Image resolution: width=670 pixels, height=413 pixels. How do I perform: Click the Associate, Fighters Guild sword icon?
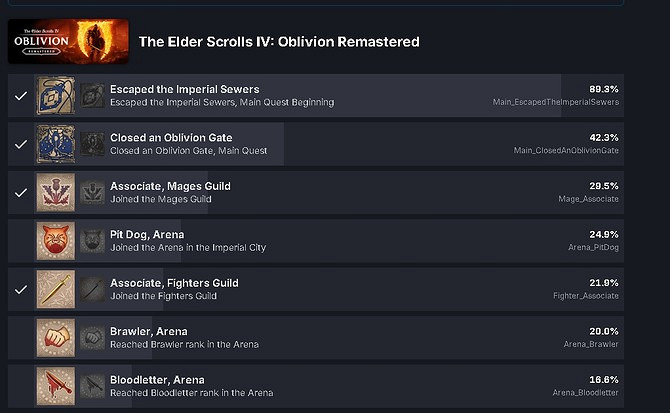click(56, 289)
